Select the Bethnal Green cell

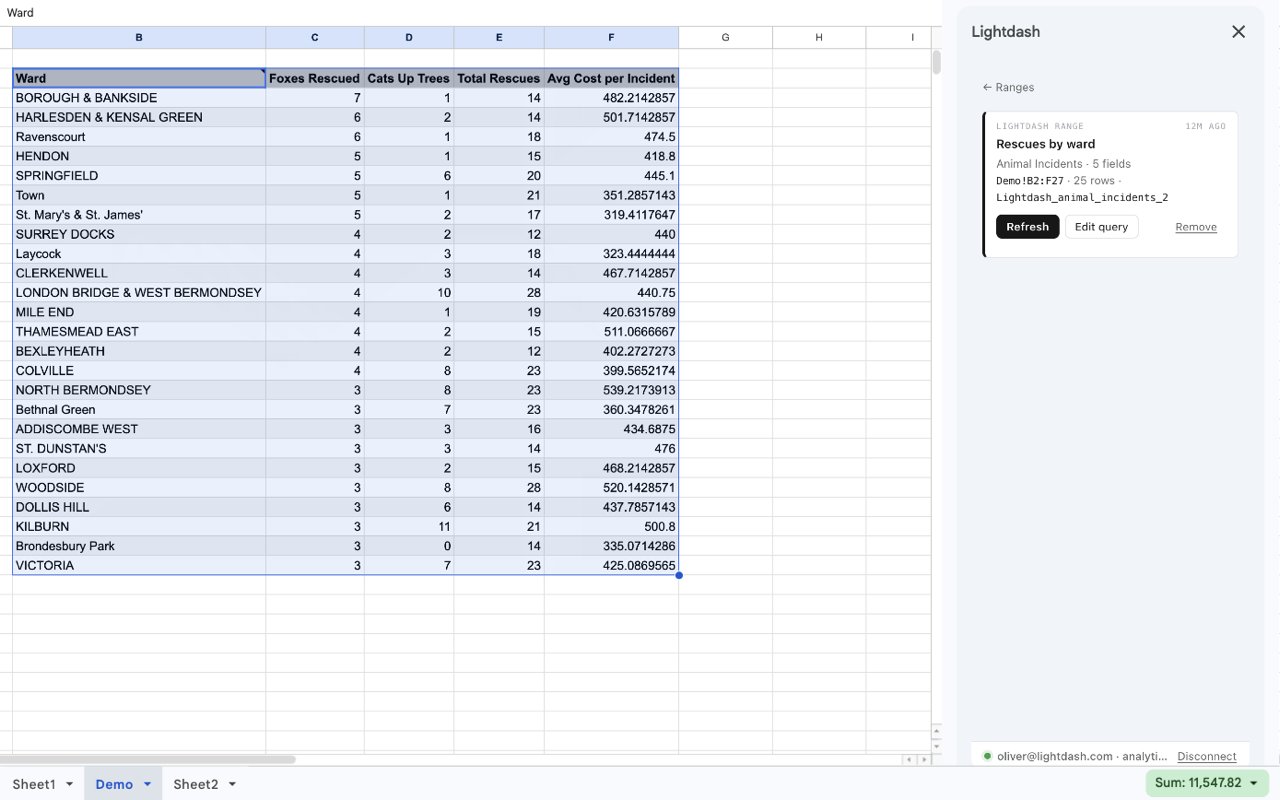point(139,410)
